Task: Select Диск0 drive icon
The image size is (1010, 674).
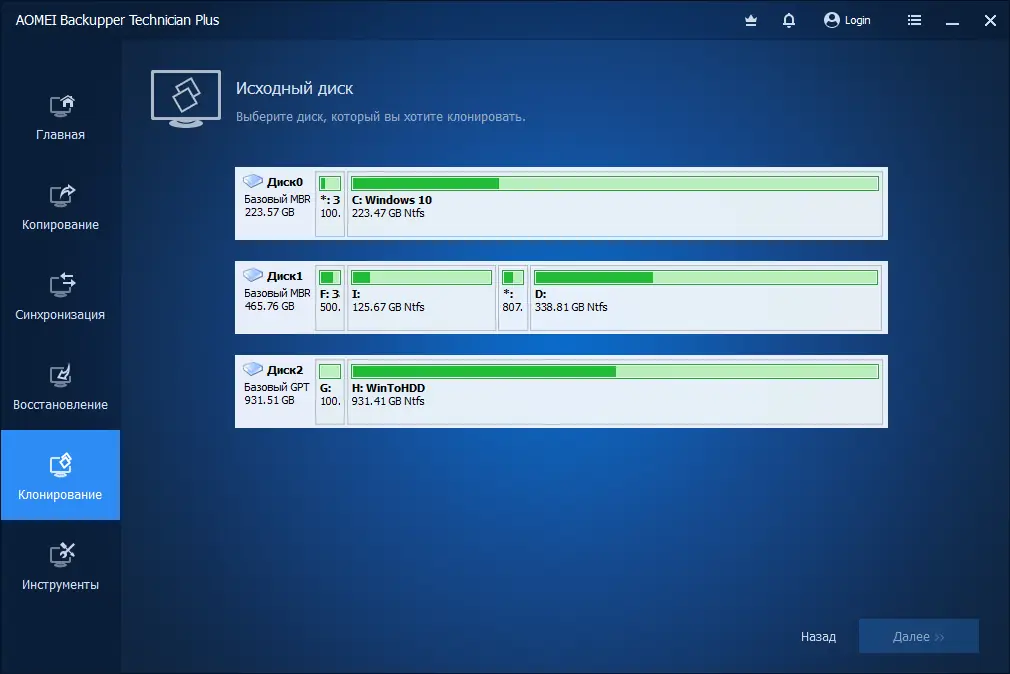Action: [252, 181]
